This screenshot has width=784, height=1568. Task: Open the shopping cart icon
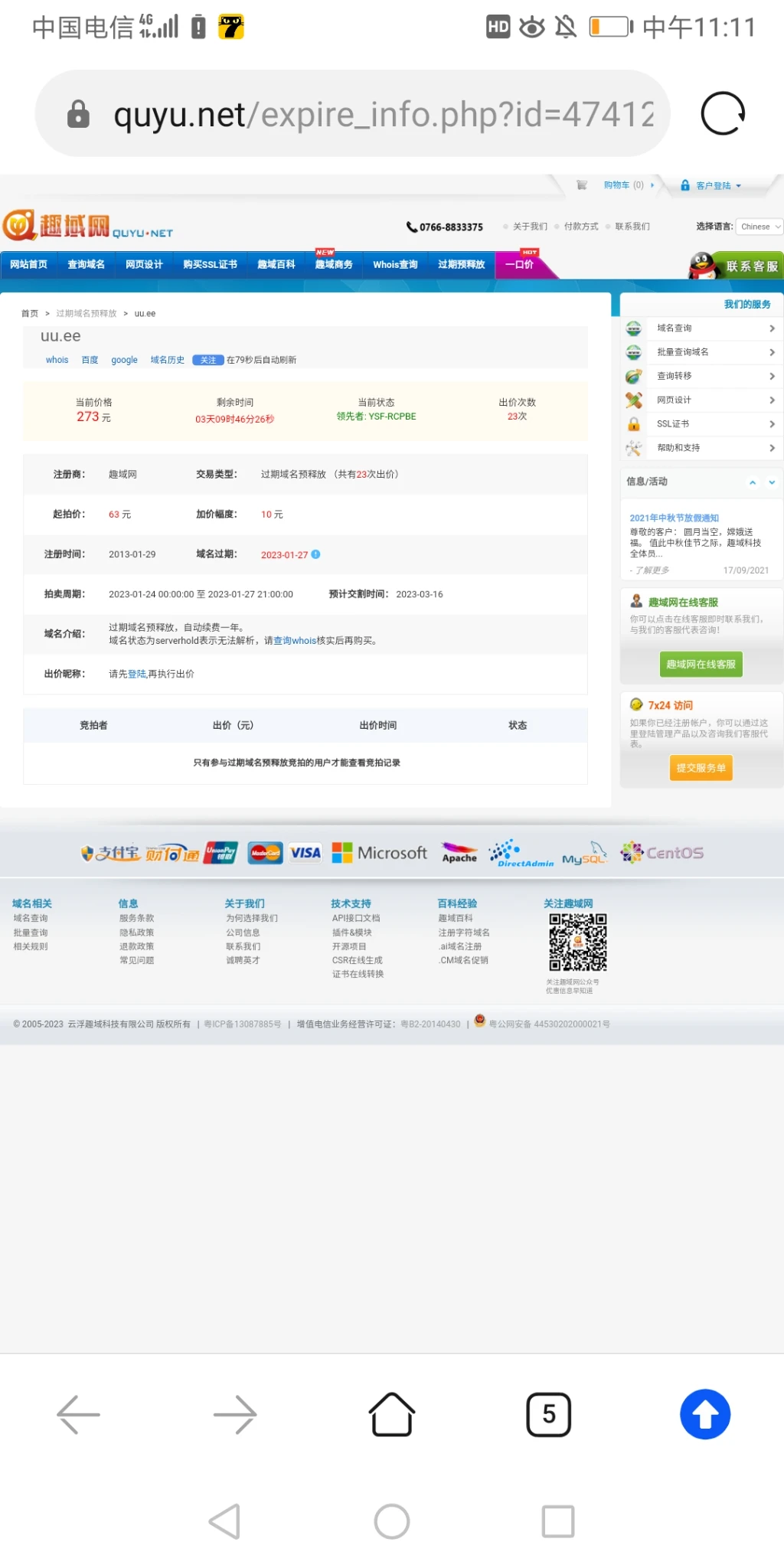pyautogui.click(x=582, y=185)
